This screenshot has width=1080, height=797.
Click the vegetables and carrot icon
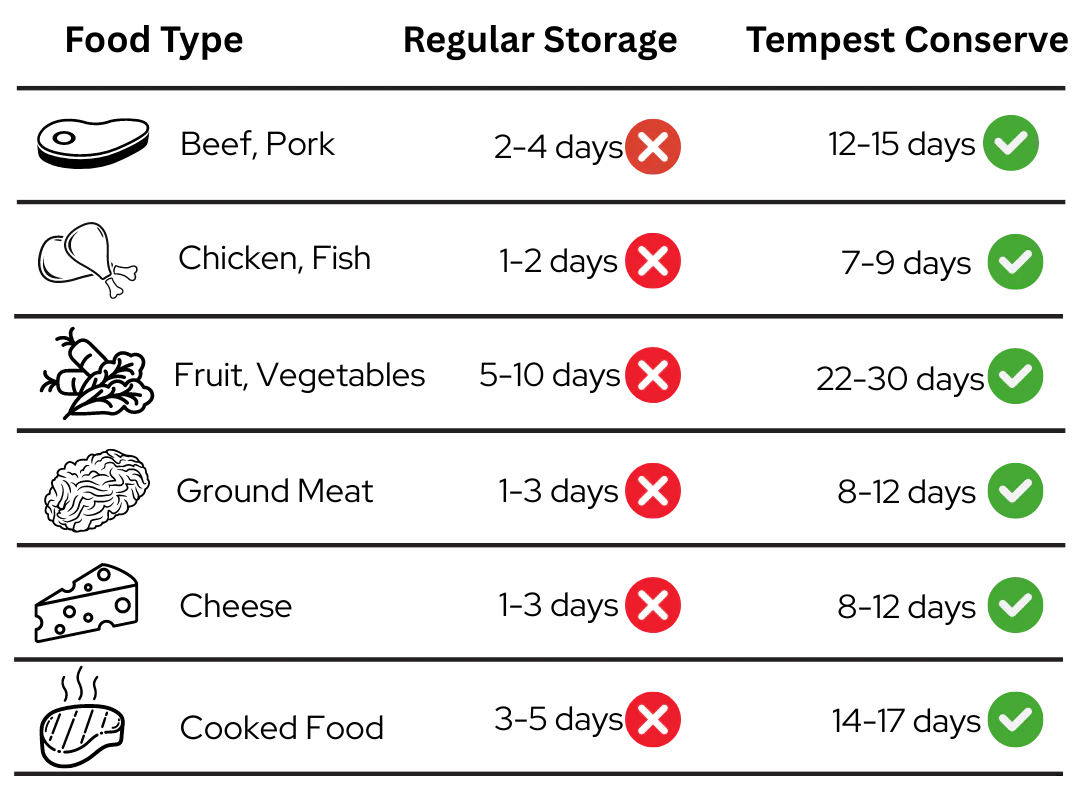(96, 373)
